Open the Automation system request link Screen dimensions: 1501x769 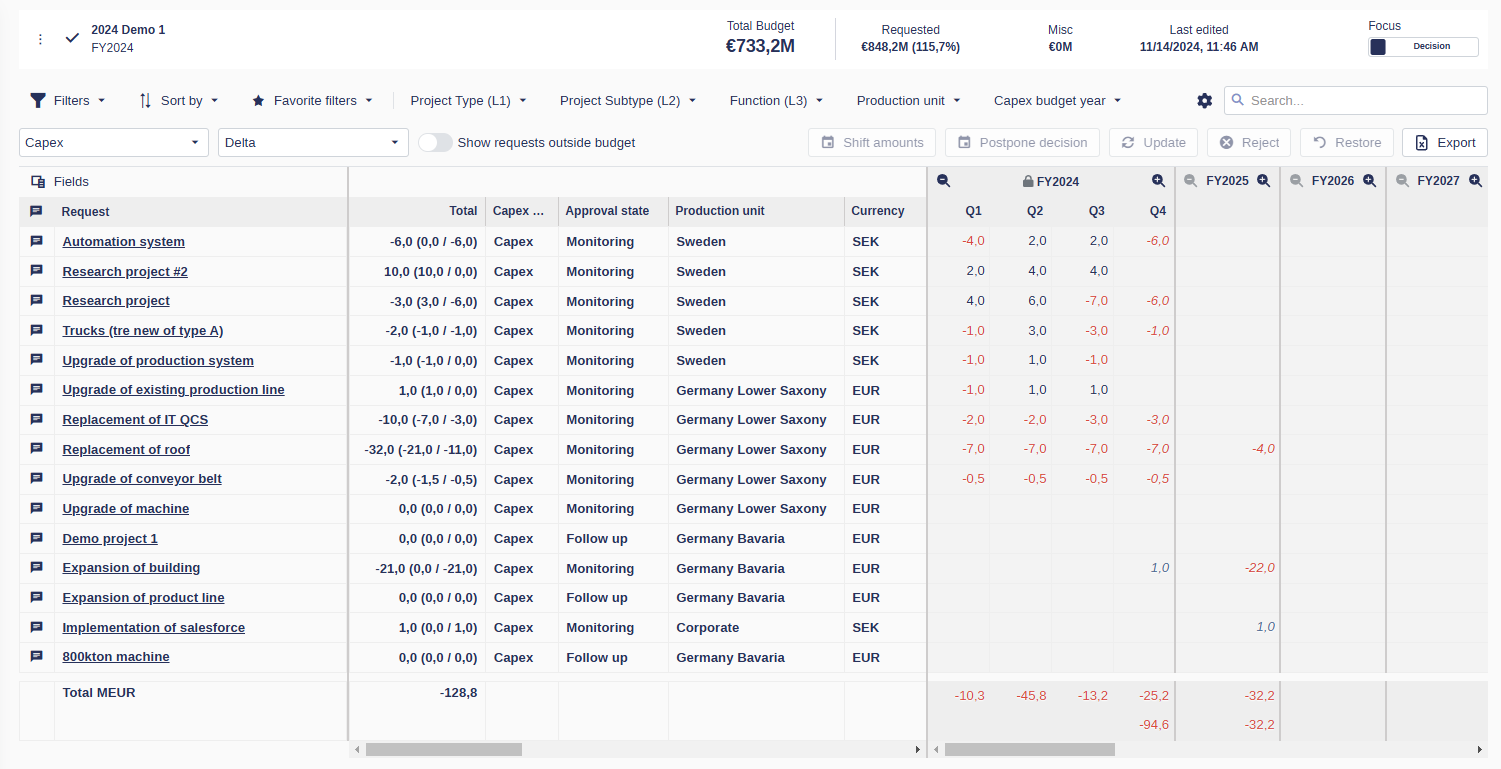tap(123, 241)
